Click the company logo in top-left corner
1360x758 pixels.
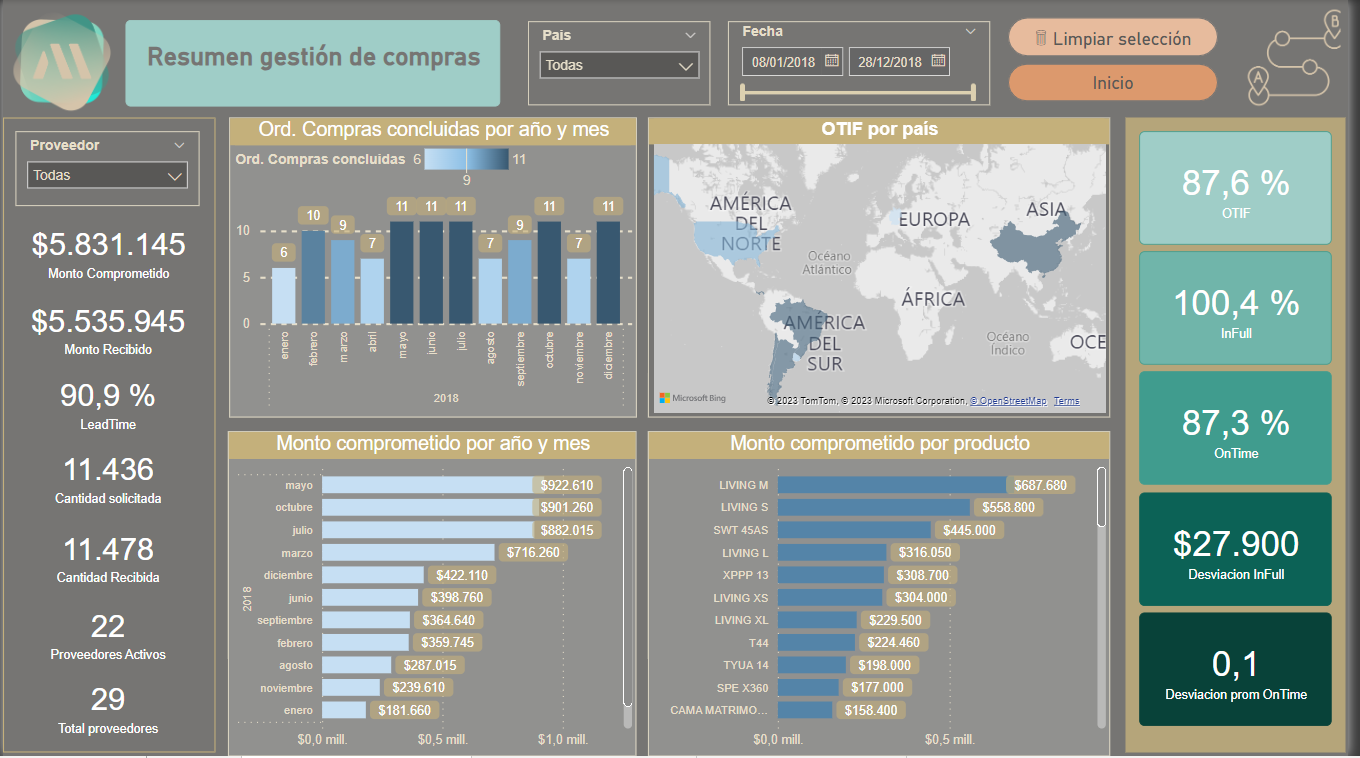[61, 63]
